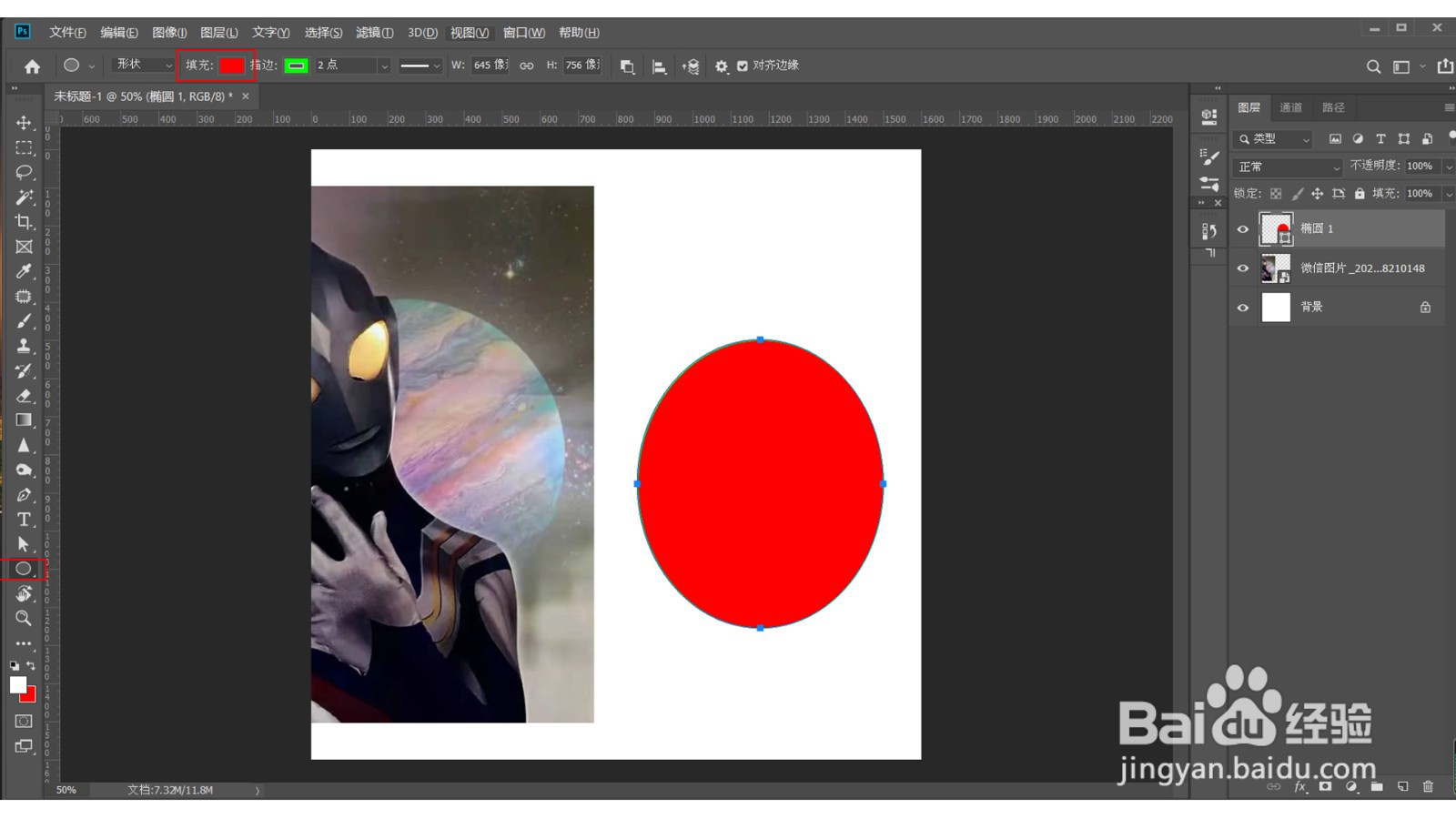Screen dimensions: 1456x819
Task: Select the Move tool
Action: pyautogui.click(x=24, y=123)
